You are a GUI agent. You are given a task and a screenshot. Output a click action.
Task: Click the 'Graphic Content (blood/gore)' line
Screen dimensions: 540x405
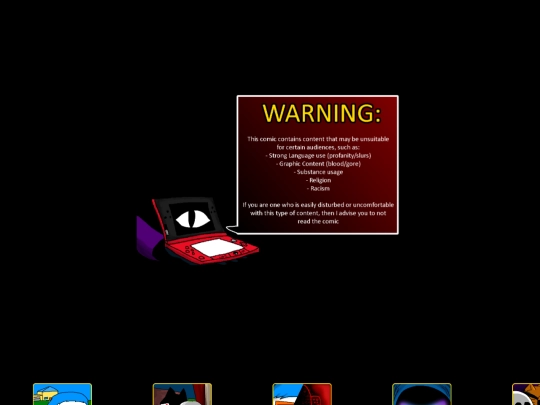point(318,164)
